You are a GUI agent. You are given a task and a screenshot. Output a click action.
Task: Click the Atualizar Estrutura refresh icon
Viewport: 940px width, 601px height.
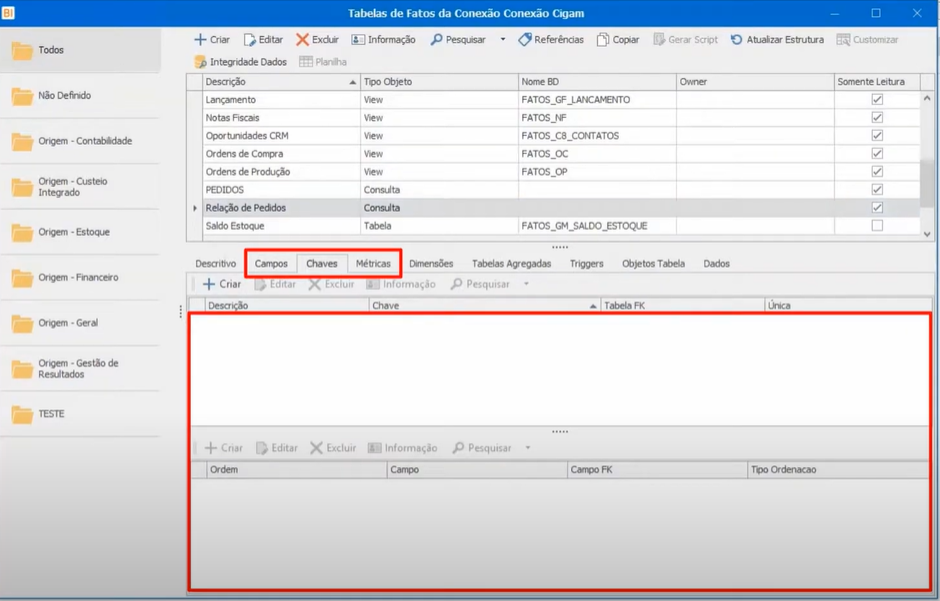[x=737, y=40]
